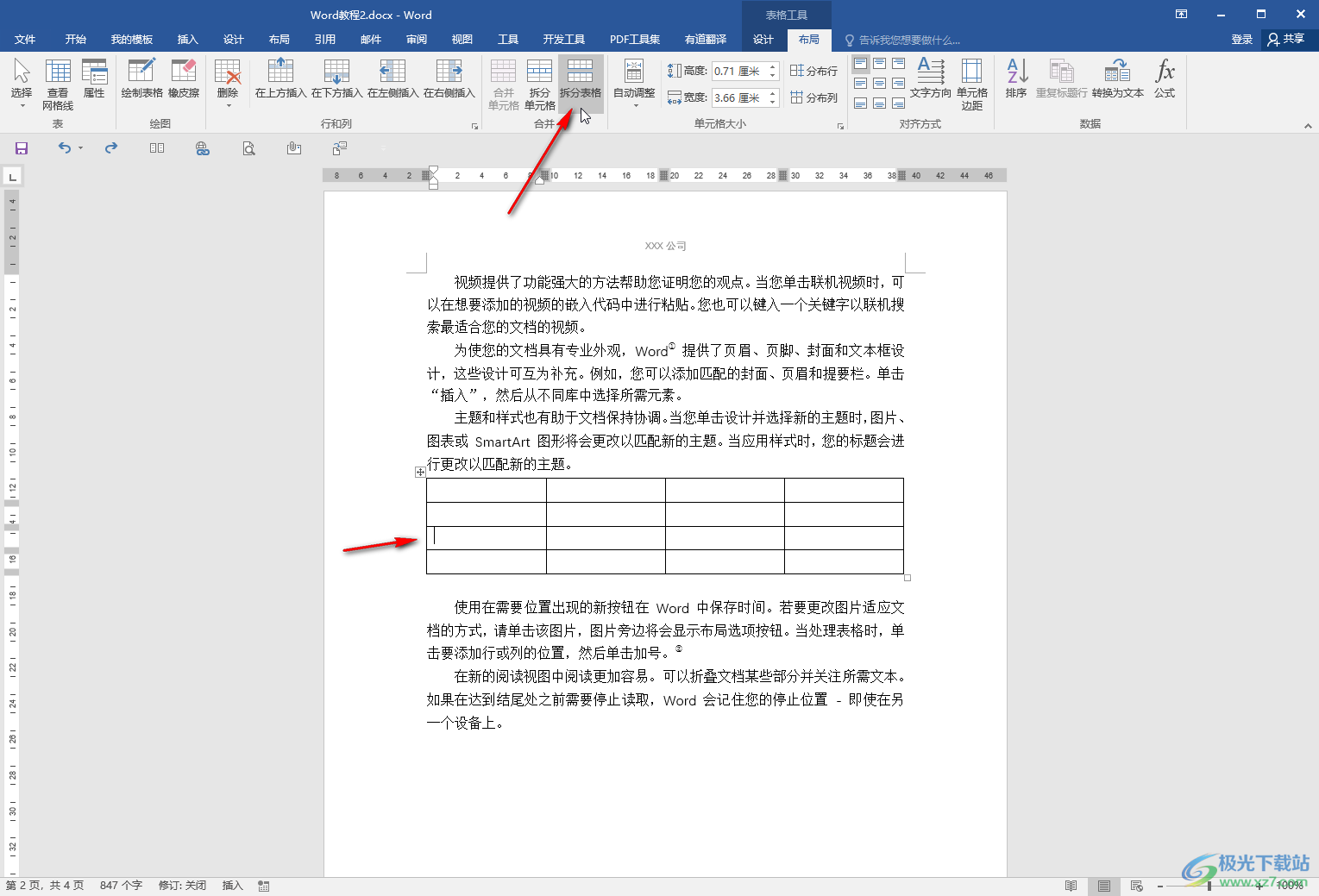1319x896 pixels.
Task: Switch to the Insert (插入) tab
Action: pos(187,40)
